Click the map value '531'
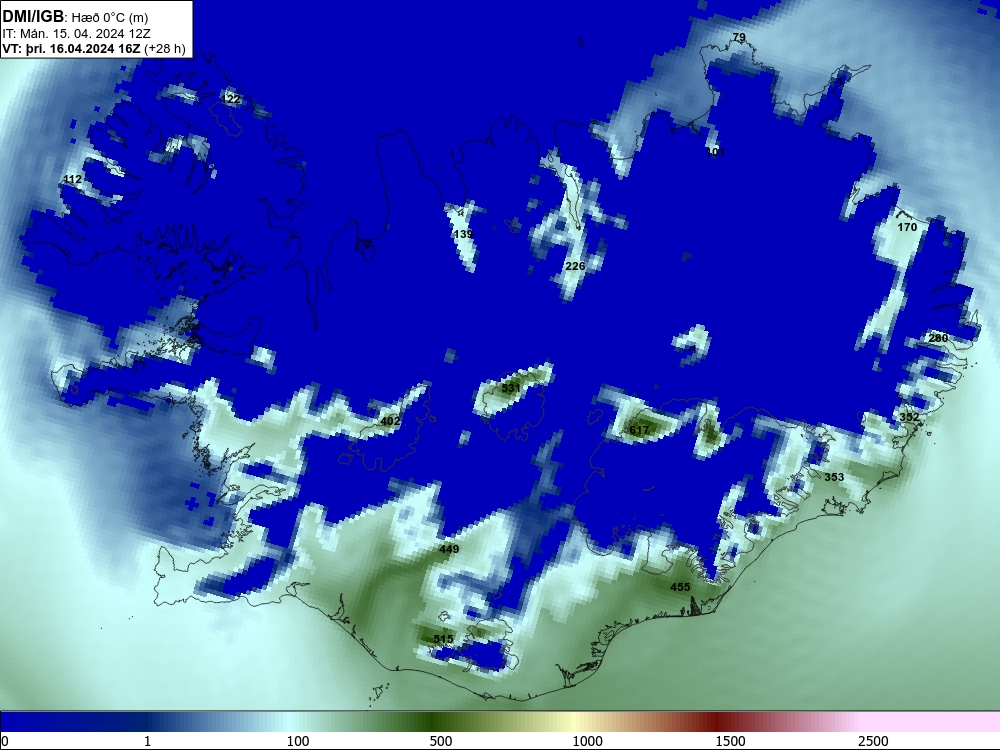This screenshot has width=1000, height=750. pos(511,388)
